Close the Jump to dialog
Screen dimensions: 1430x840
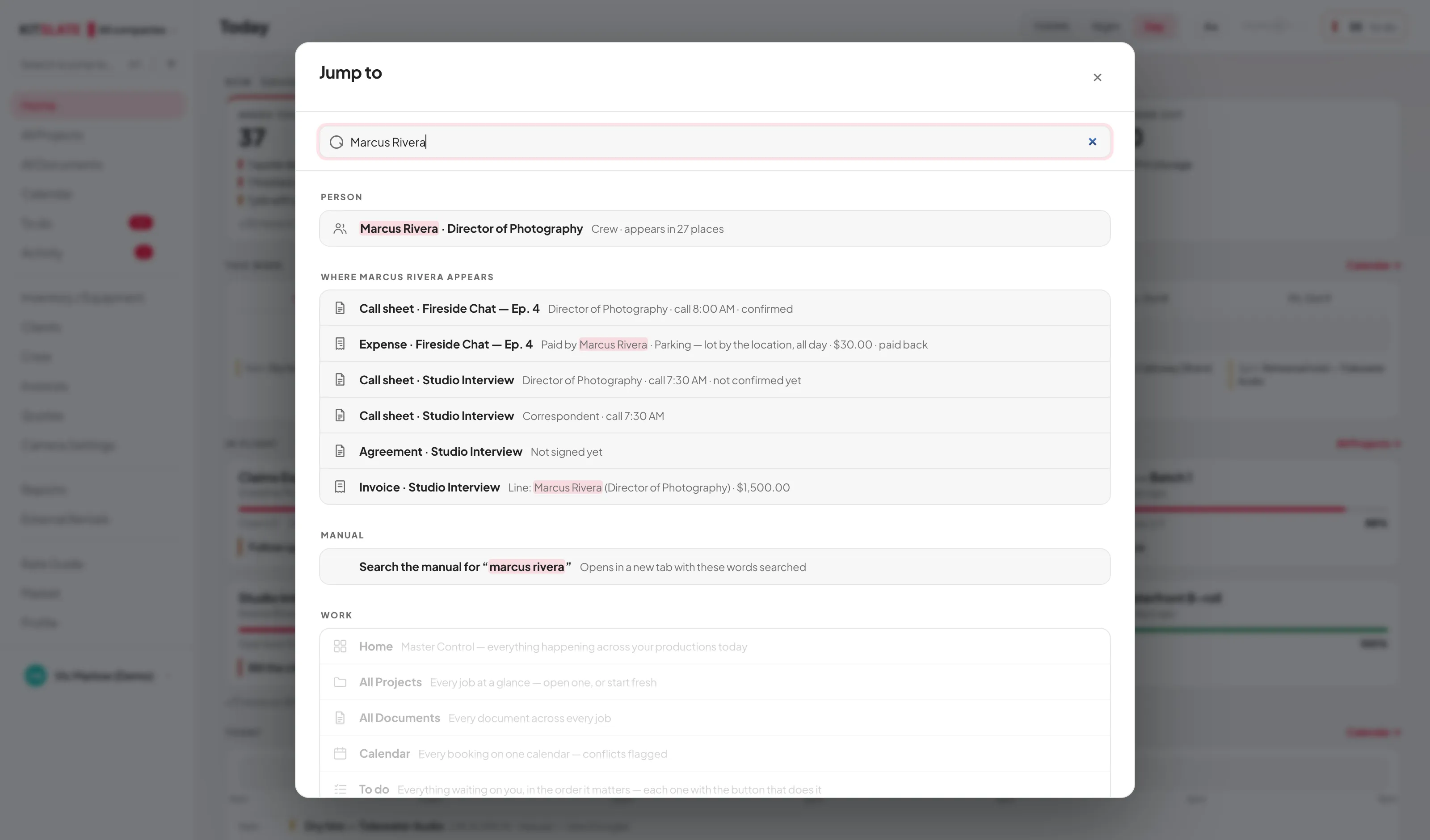click(x=1097, y=77)
